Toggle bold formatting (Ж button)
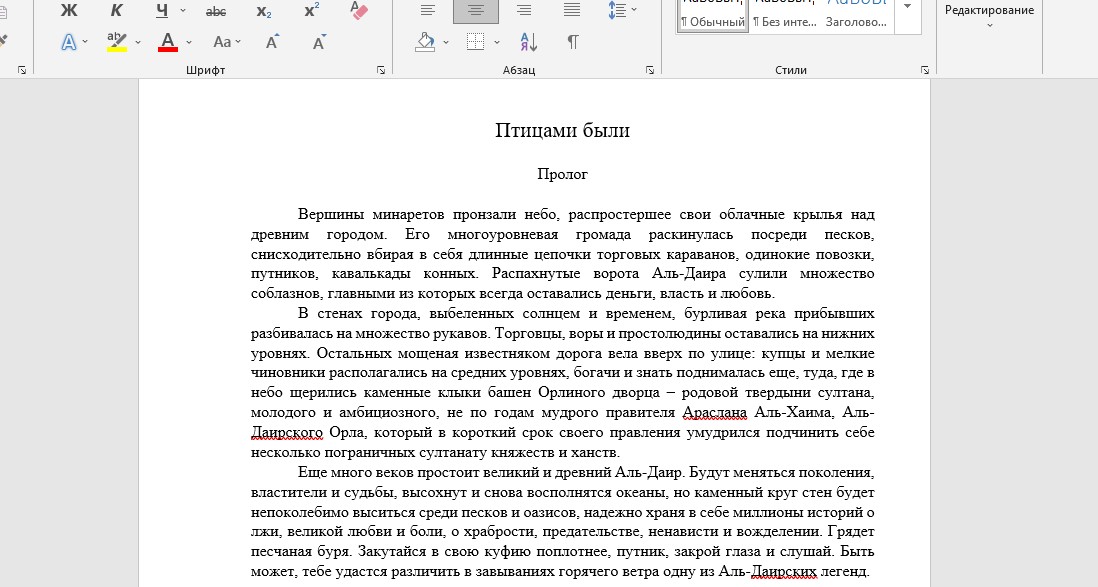Image resolution: width=1098 pixels, height=587 pixels. [69, 11]
